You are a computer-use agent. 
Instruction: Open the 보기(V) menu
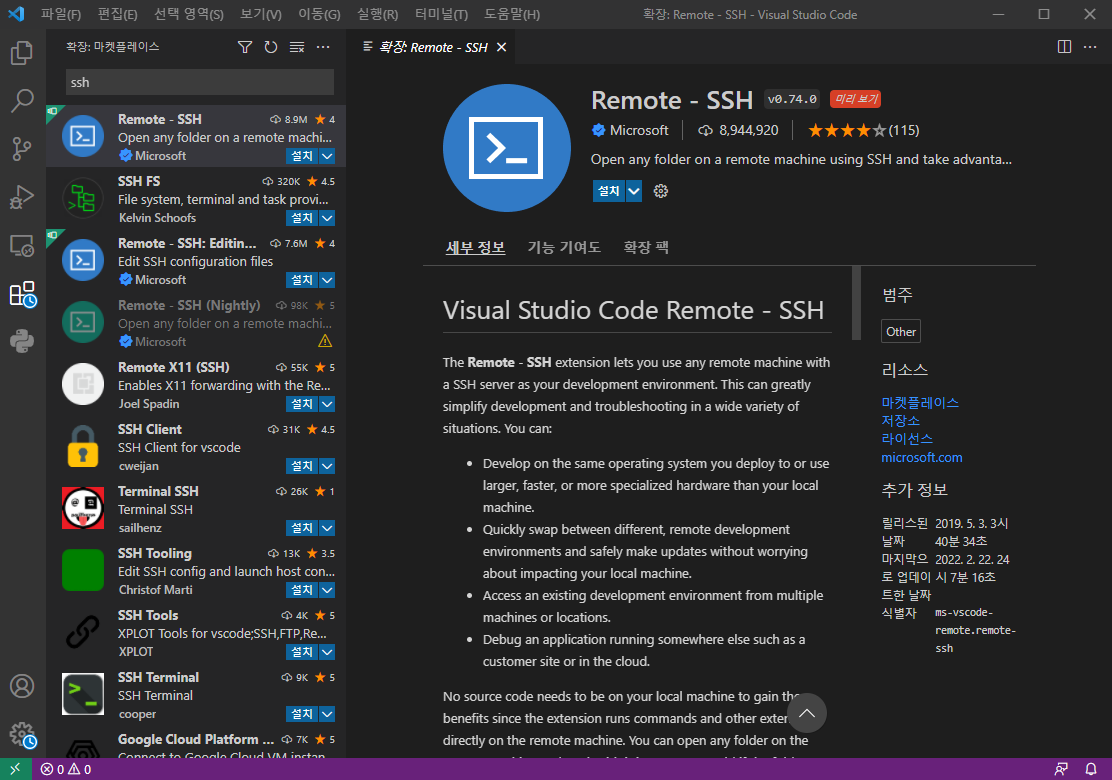(x=260, y=14)
